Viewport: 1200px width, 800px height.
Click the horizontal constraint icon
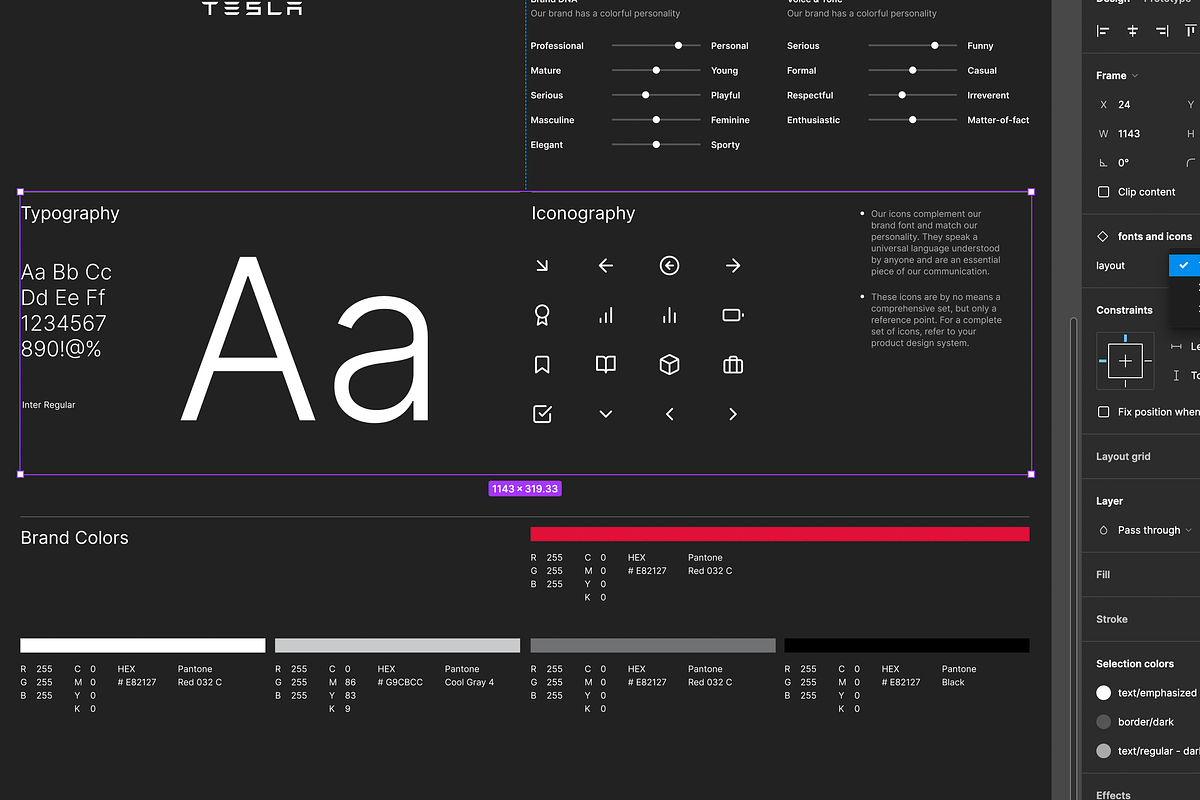click(1176, 346)
